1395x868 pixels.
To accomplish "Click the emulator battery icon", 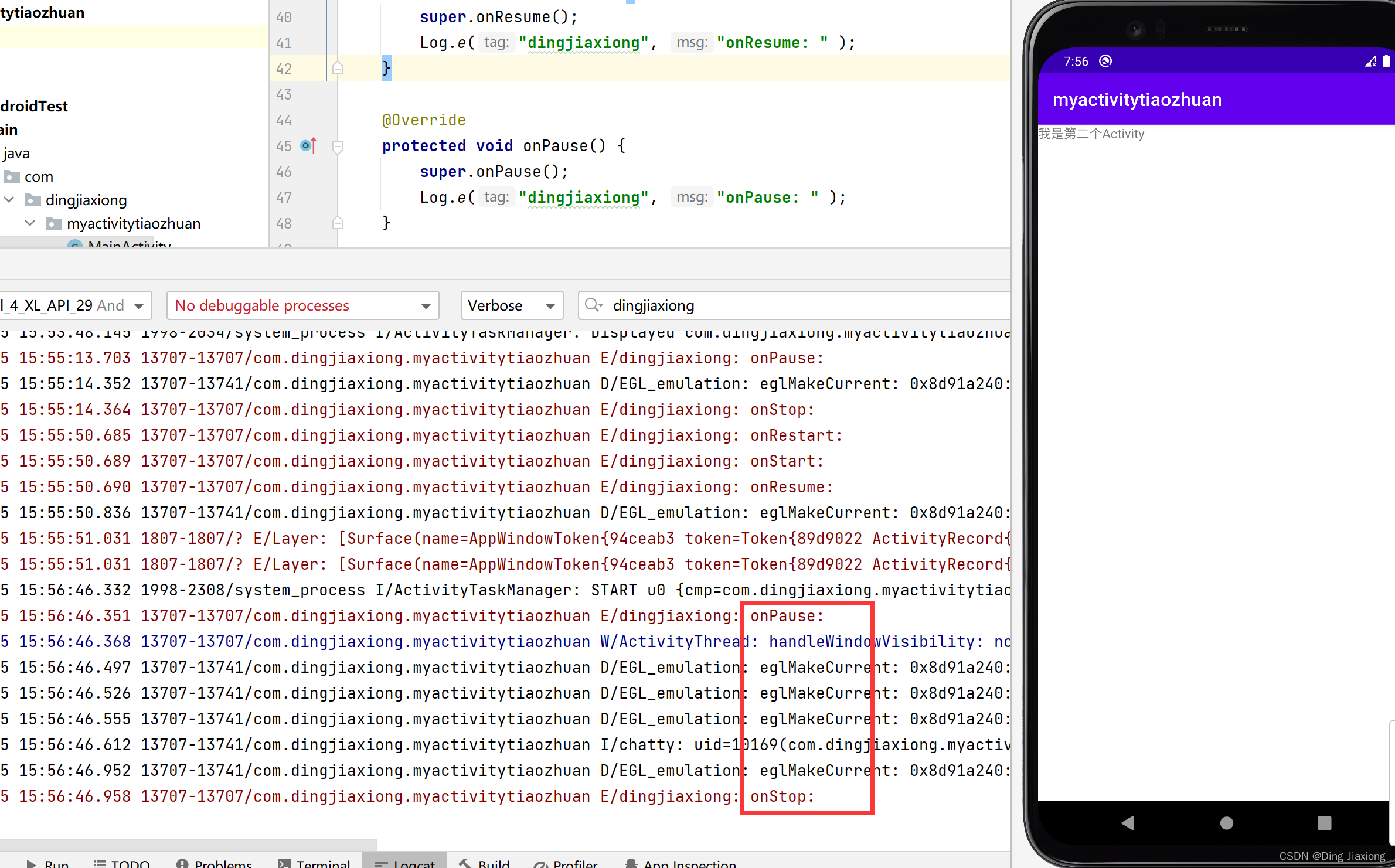I will coord(1386,61).
